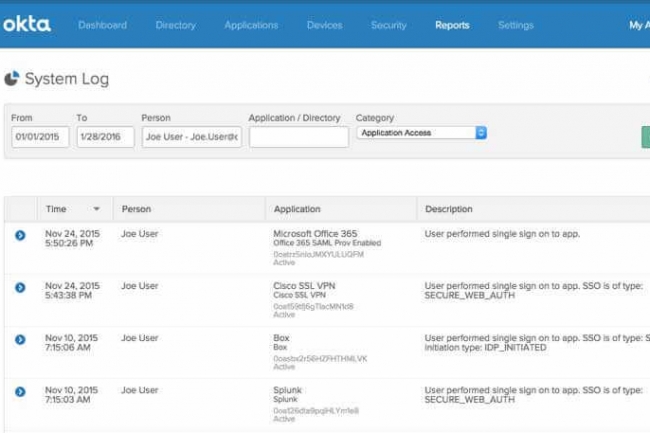This screenshot has width=650, height=433.
Task: Expand the Microsoft Office 365 log row
Action: pos(20,235)
